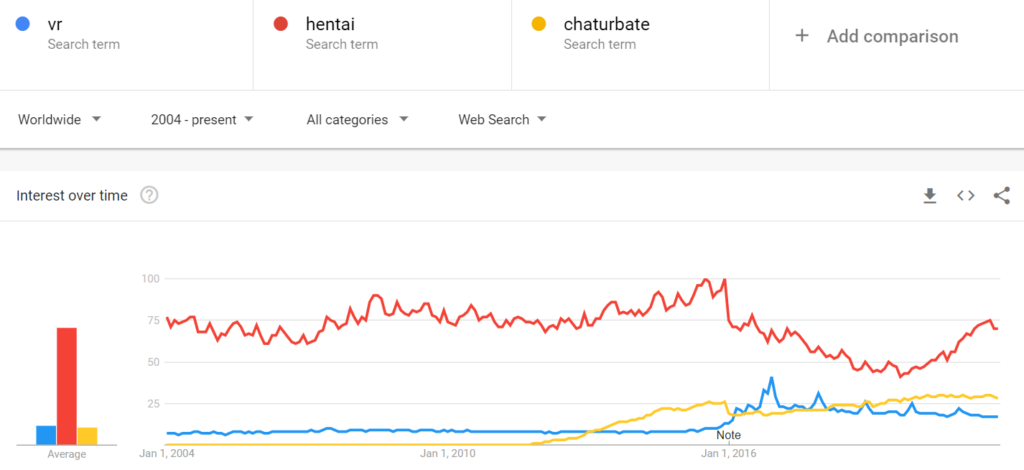This screenshot has width=1024, height=470.
Task: Change the Web Search type dropdown
Action: tap(502, 119)
